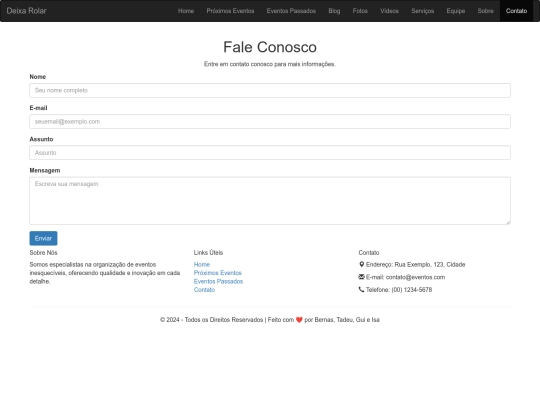Open the Blog navbar item
Viewport: 540px width, 405px height.
pyautogui.click(x=334, y=11)
